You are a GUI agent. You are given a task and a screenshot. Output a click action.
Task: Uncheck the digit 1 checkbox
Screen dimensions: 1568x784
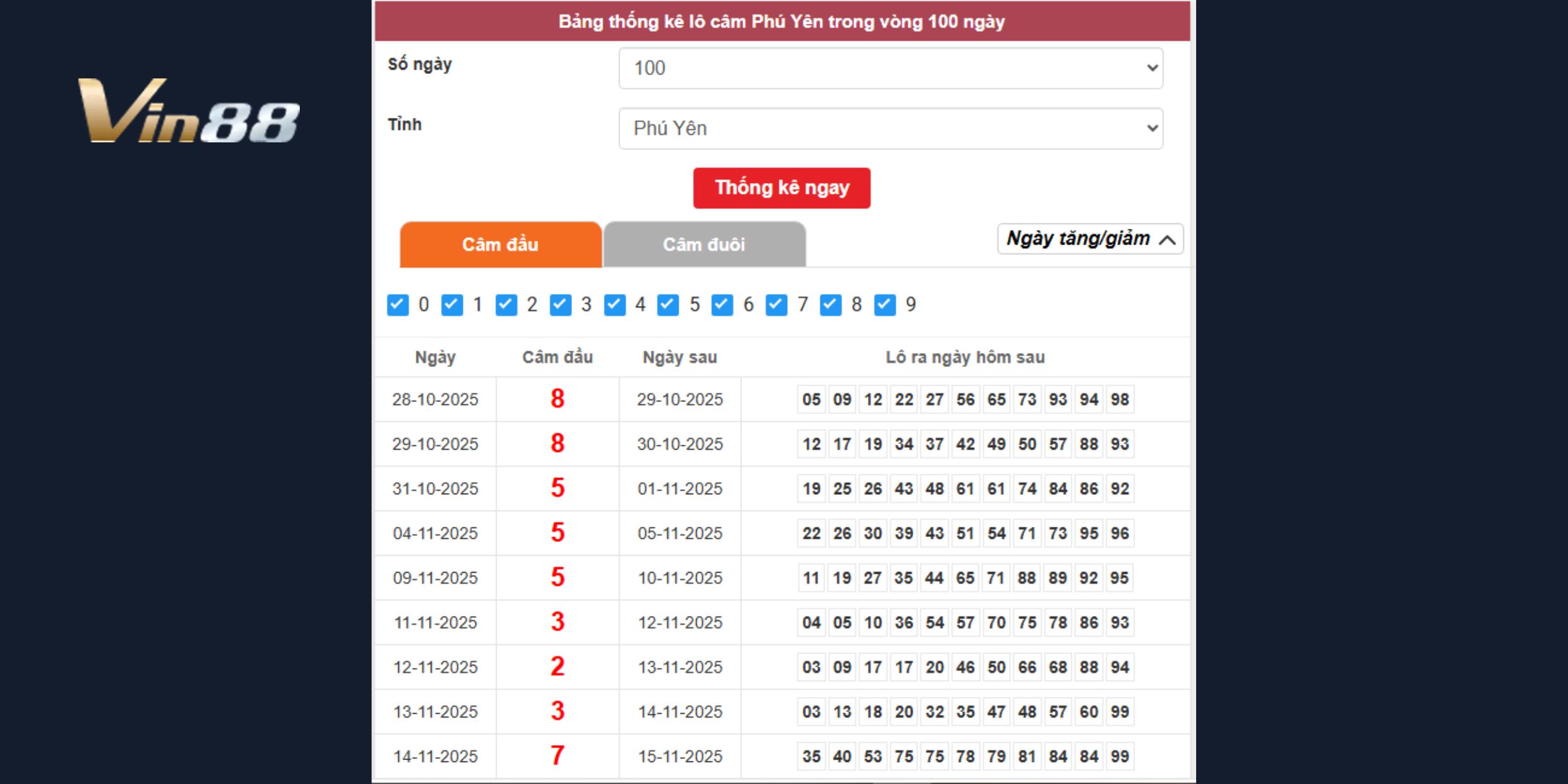point(452,305)
